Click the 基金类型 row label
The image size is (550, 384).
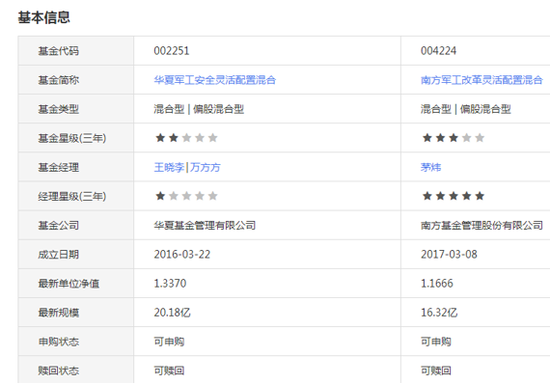coord(58,109)
